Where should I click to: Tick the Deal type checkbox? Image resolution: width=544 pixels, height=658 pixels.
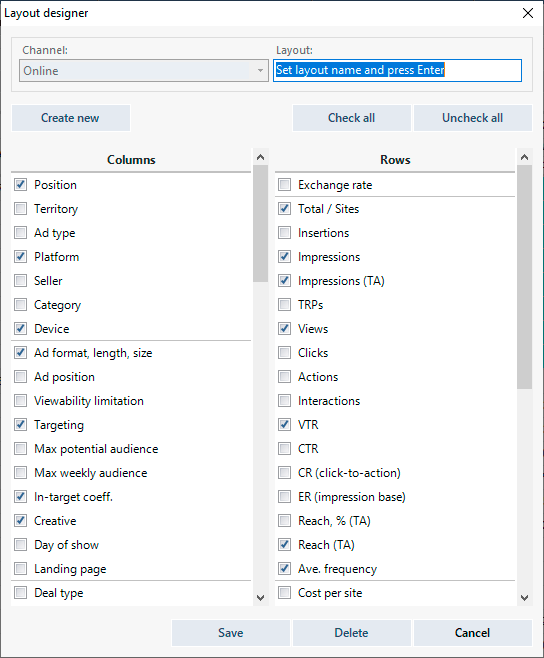(21, 593)
